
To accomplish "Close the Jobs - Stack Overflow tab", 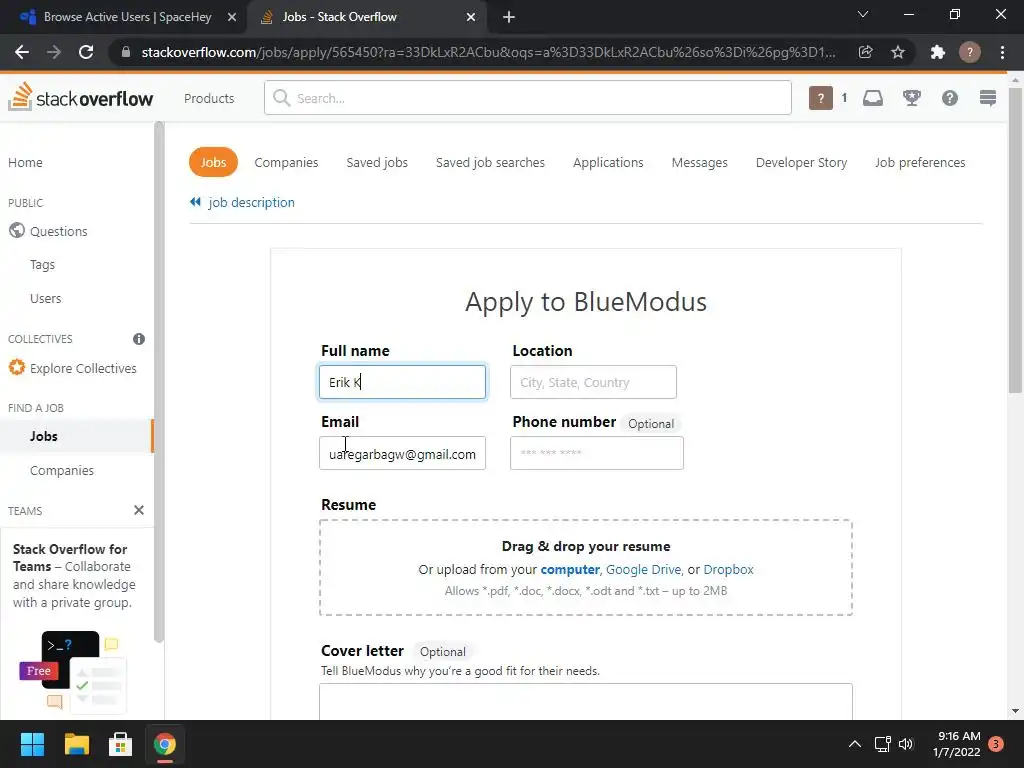I will 471,18.
